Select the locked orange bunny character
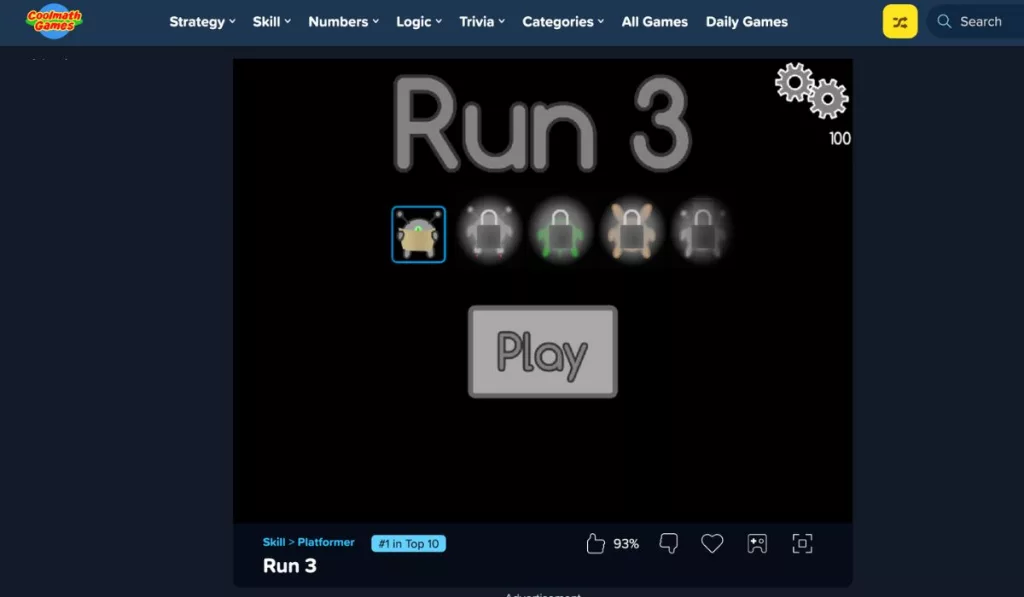1024x597 pixels. (631, 232)
